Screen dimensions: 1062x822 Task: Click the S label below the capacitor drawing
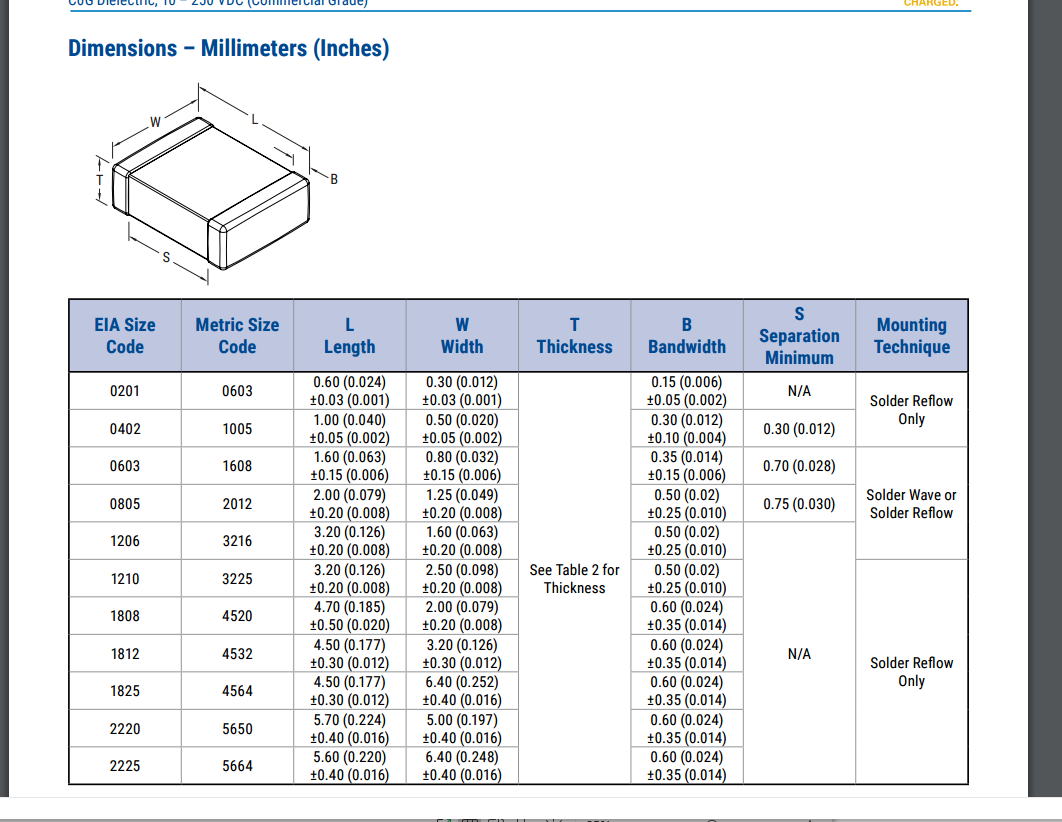click(166, 258)
